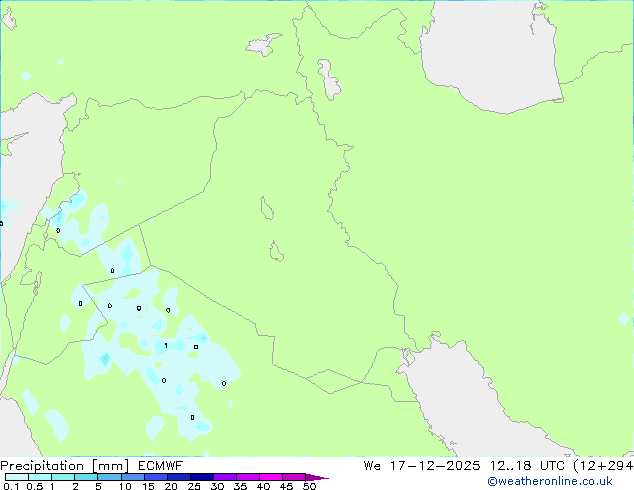The image size is (634, 490).
Task: Select the 20–25 mm legend color swatch
Action: click(x=178, y=477)
